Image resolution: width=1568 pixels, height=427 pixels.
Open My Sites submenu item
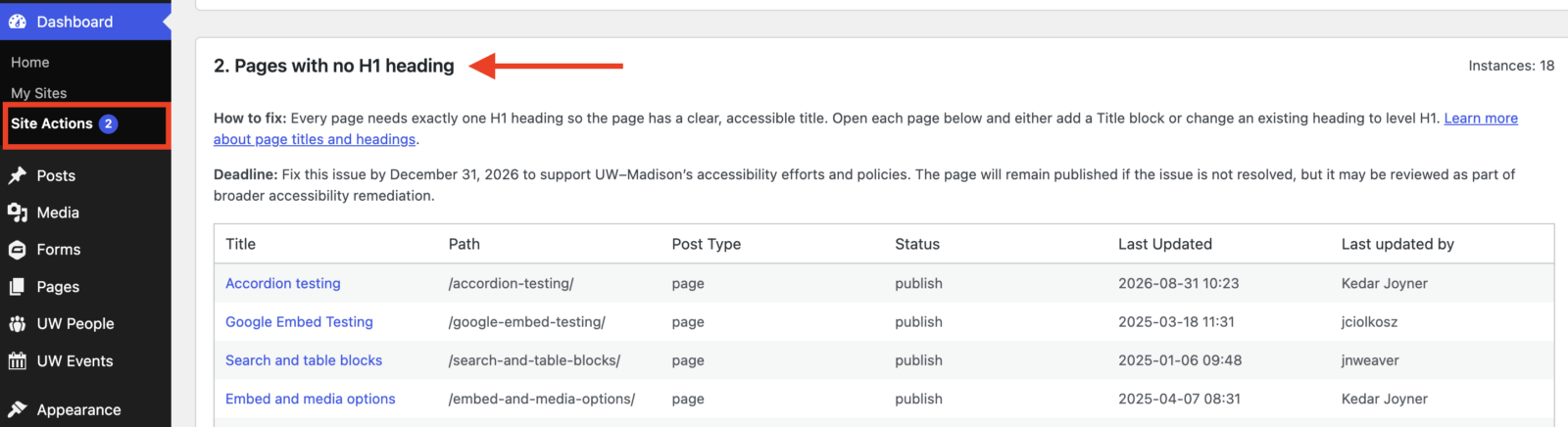point(39,93)
